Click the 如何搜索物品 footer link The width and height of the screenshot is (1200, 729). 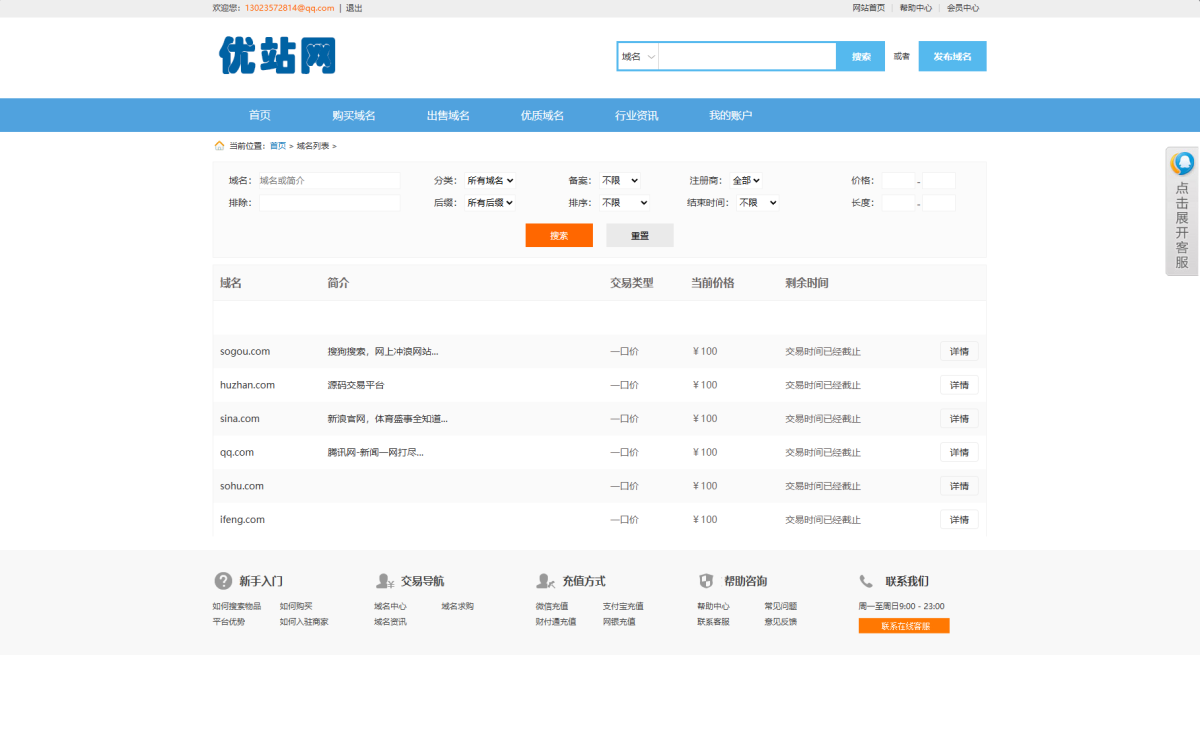pyautogui.click(x=236, y=606)
